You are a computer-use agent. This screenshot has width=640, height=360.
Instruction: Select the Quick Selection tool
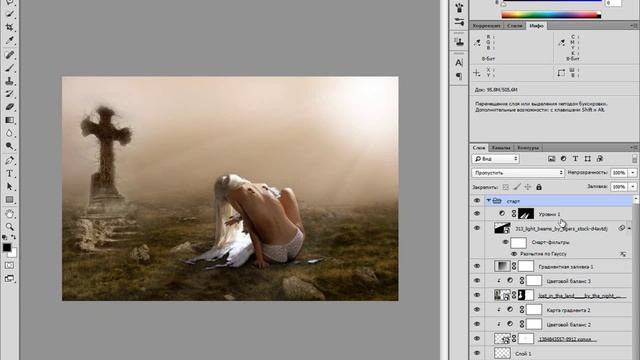[x=10, y=14]
